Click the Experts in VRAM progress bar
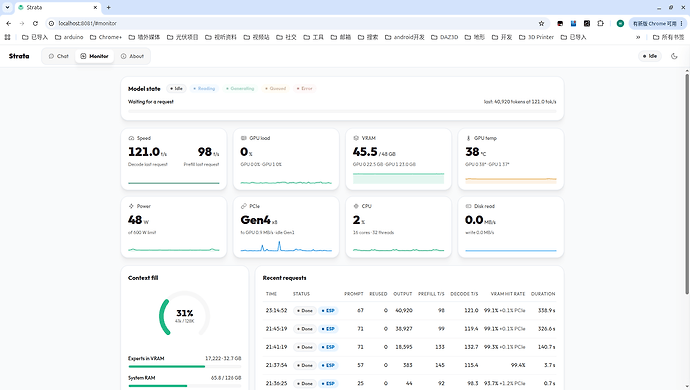Viewport: 690px width, 390px height. (x=184, y=366)
